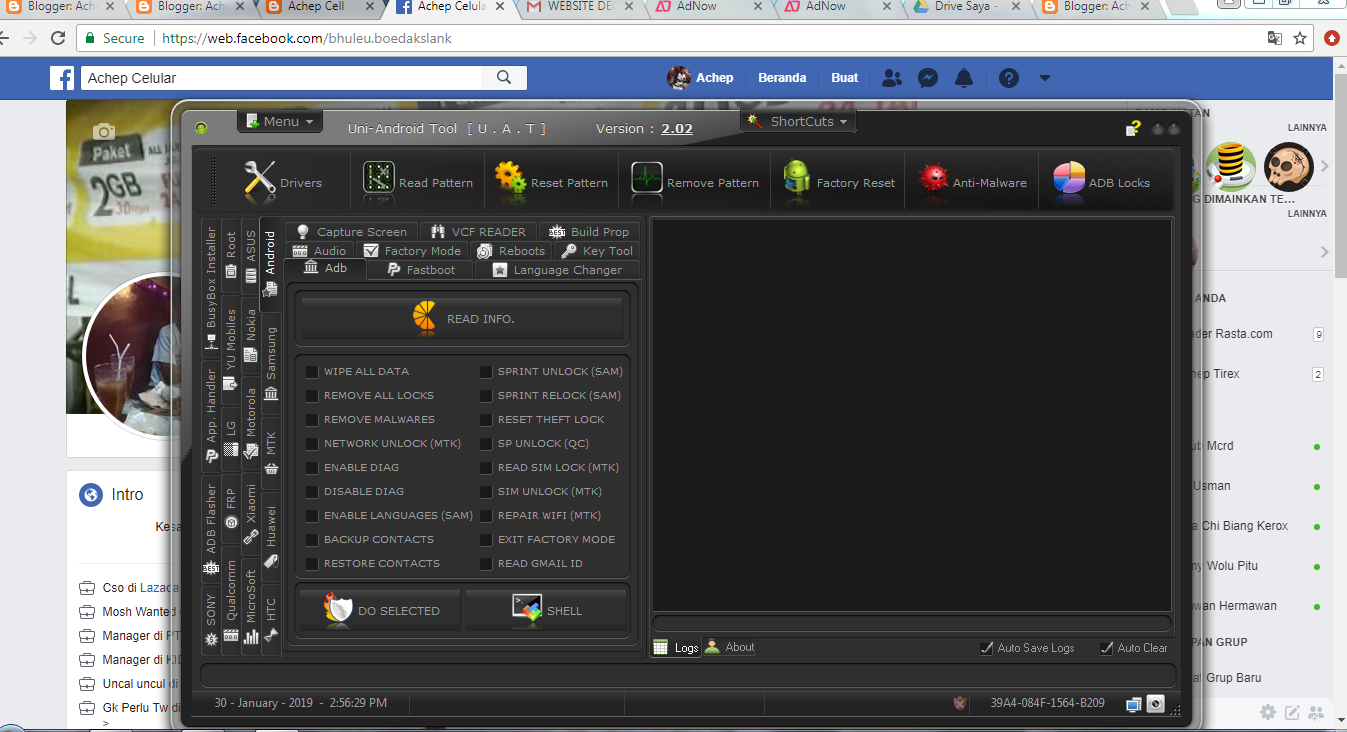Switch to the Language Changer tab
Image resolution: width=1347 pixels, height=732 pixels.
click(556, 270)
